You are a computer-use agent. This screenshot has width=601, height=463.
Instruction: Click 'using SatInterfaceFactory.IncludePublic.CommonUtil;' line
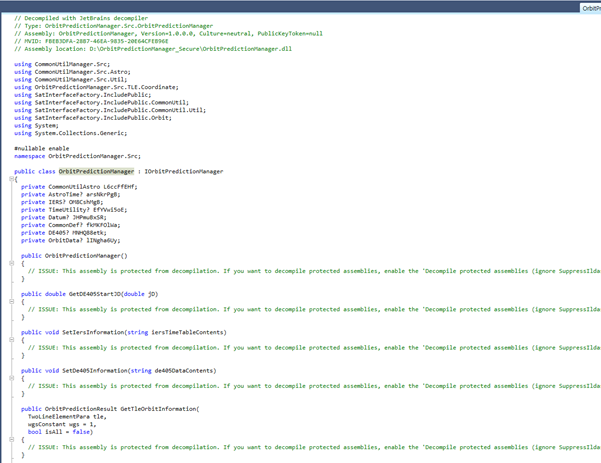point(102,102)
